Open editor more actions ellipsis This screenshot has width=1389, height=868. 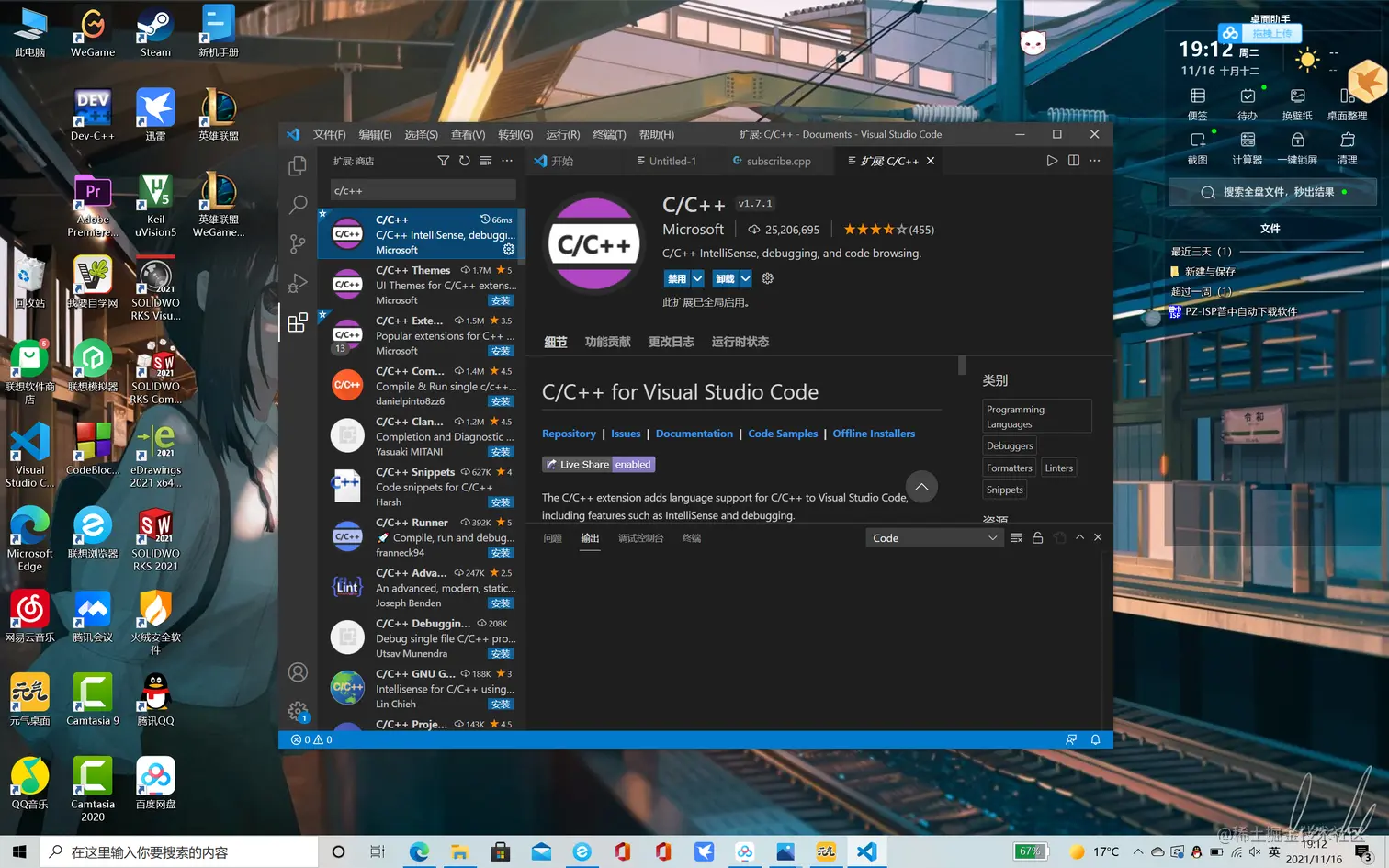coord(1094,161)
